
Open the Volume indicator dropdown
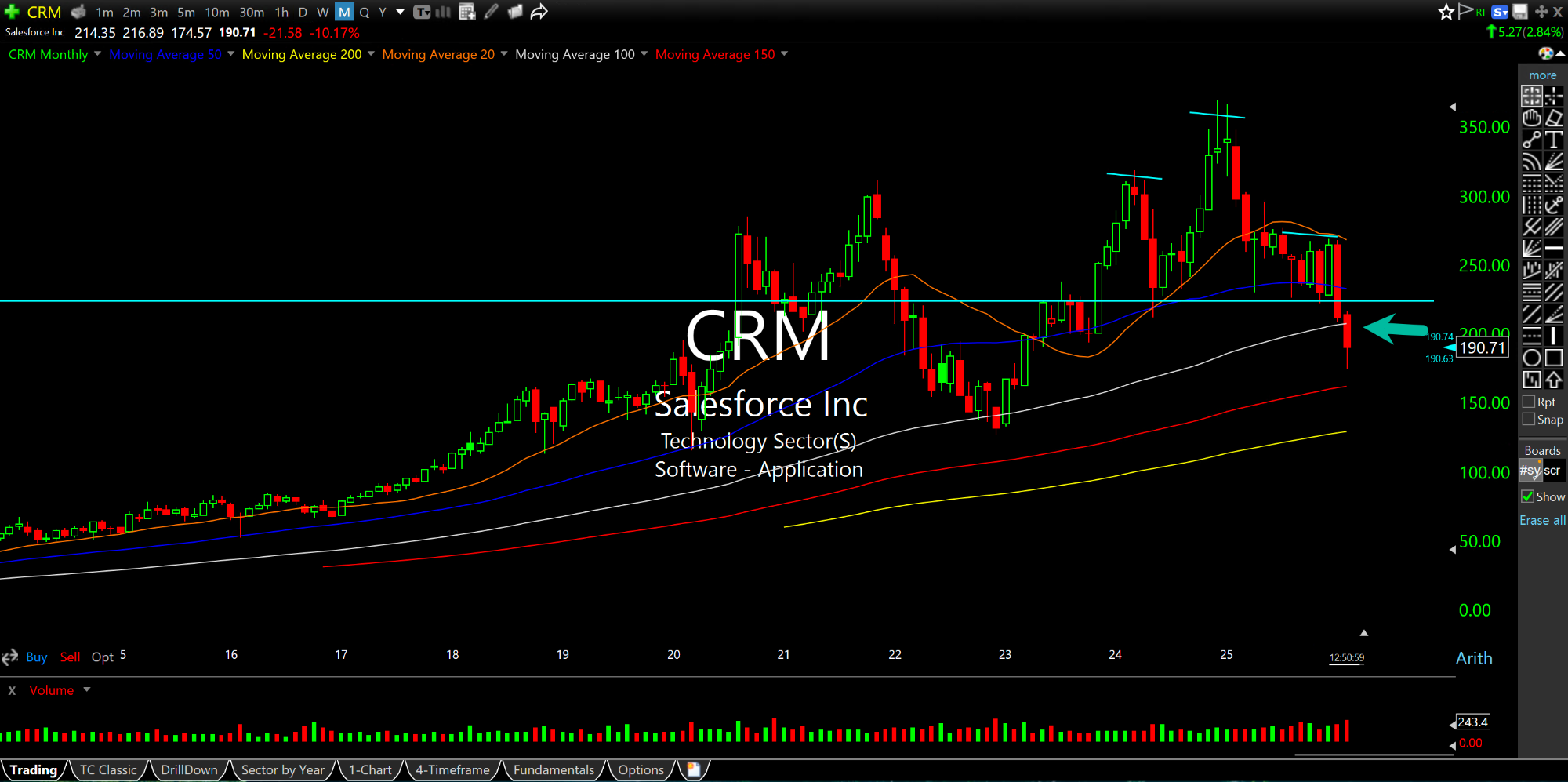tap(87, 690)
